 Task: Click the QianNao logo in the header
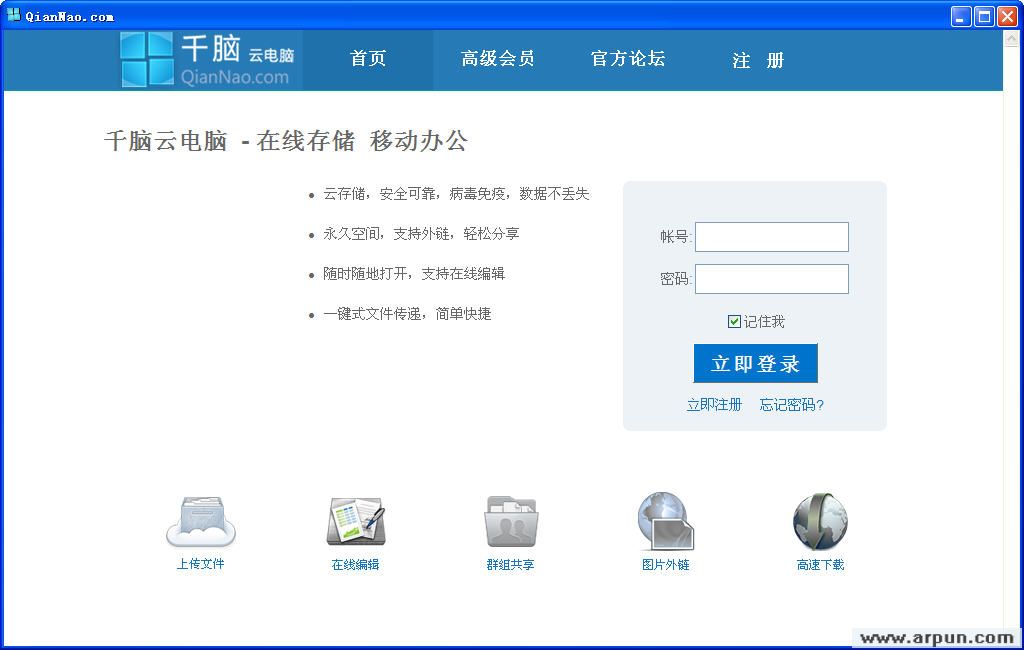click(208, 59)
